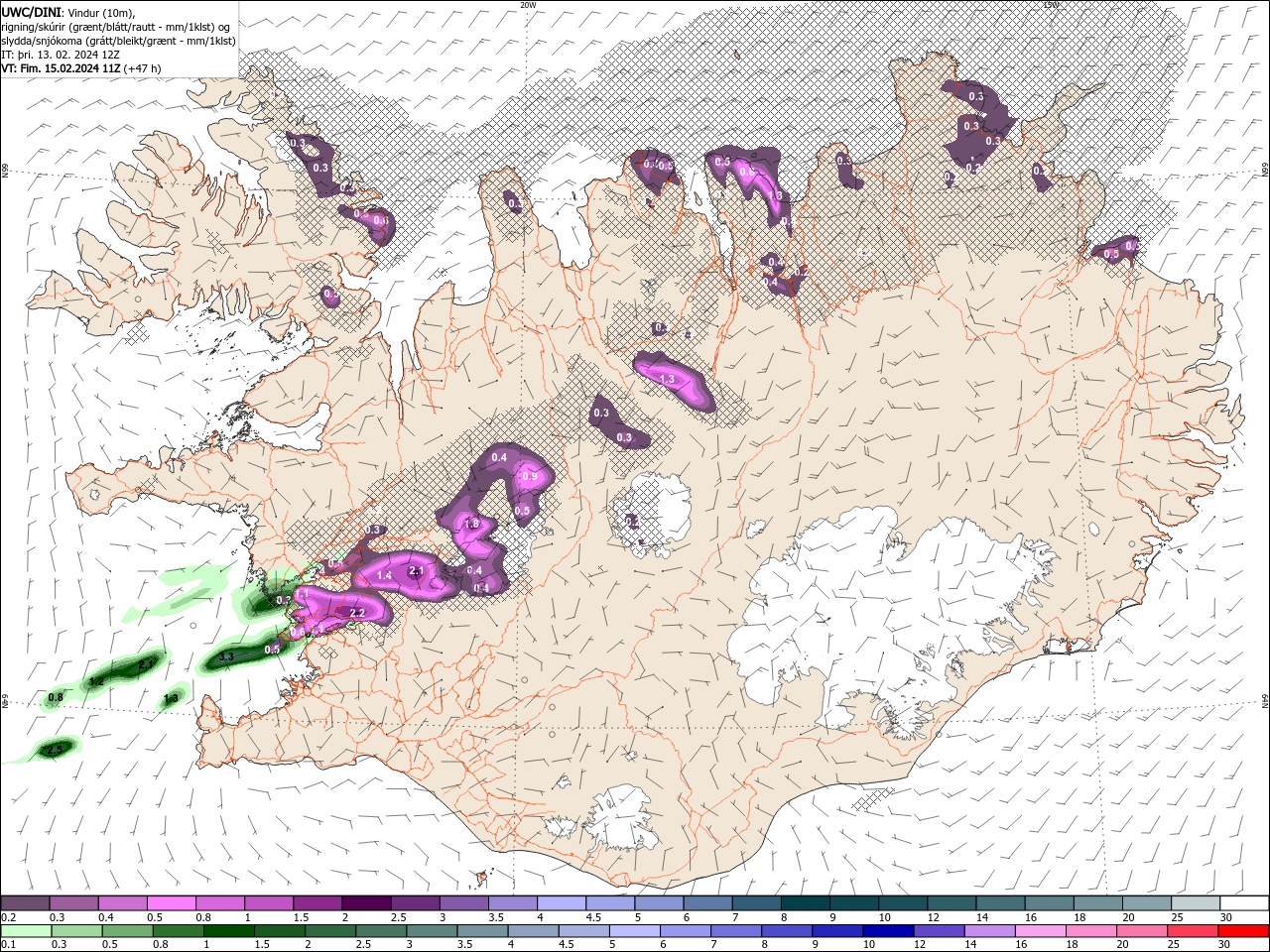
Task: Click the 20W longitude label
Action: pos(528,5)
